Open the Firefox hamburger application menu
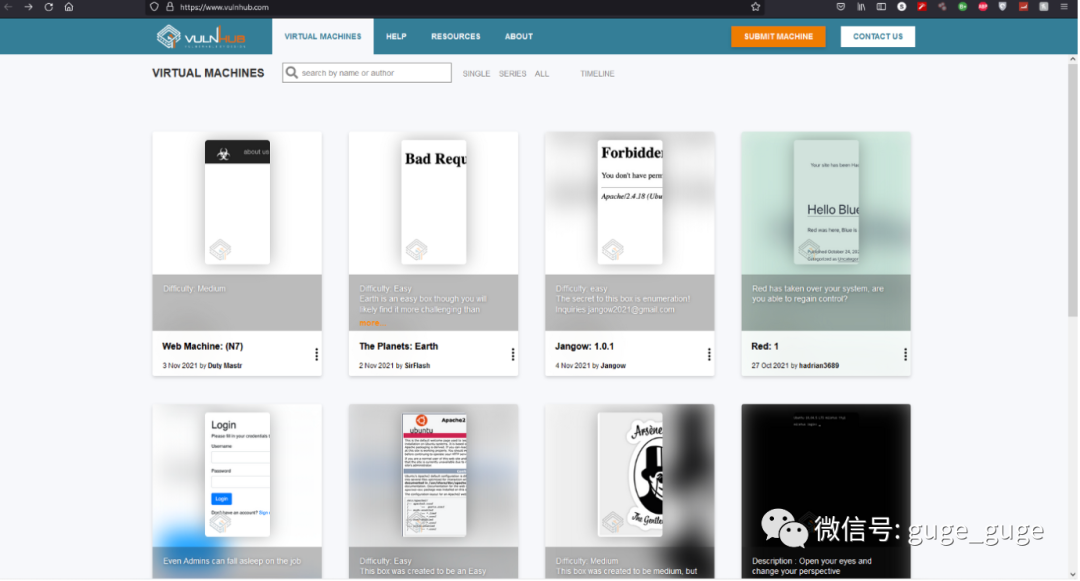Image resolution: width=1080 pixels, height=581 pixels. click(1064, 7)
